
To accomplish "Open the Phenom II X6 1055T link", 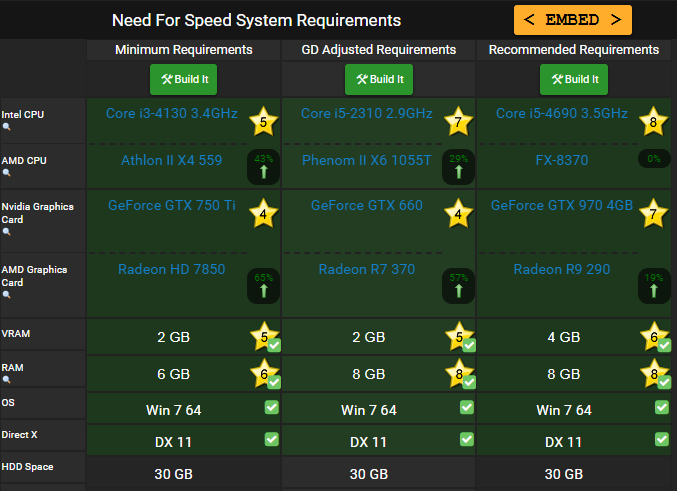I will (x=367, y=160).
